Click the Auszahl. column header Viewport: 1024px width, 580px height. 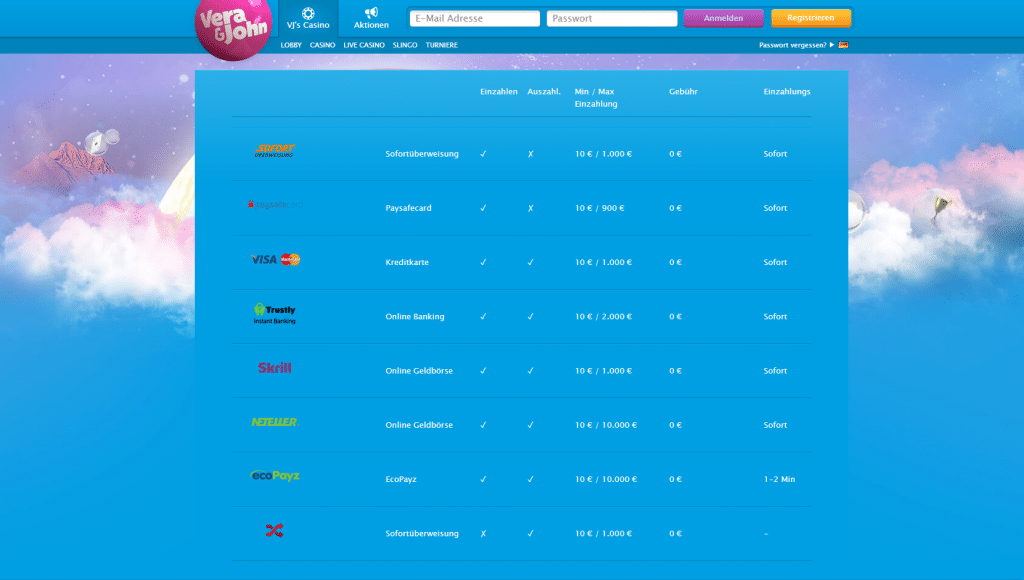[x=544, y=91]
